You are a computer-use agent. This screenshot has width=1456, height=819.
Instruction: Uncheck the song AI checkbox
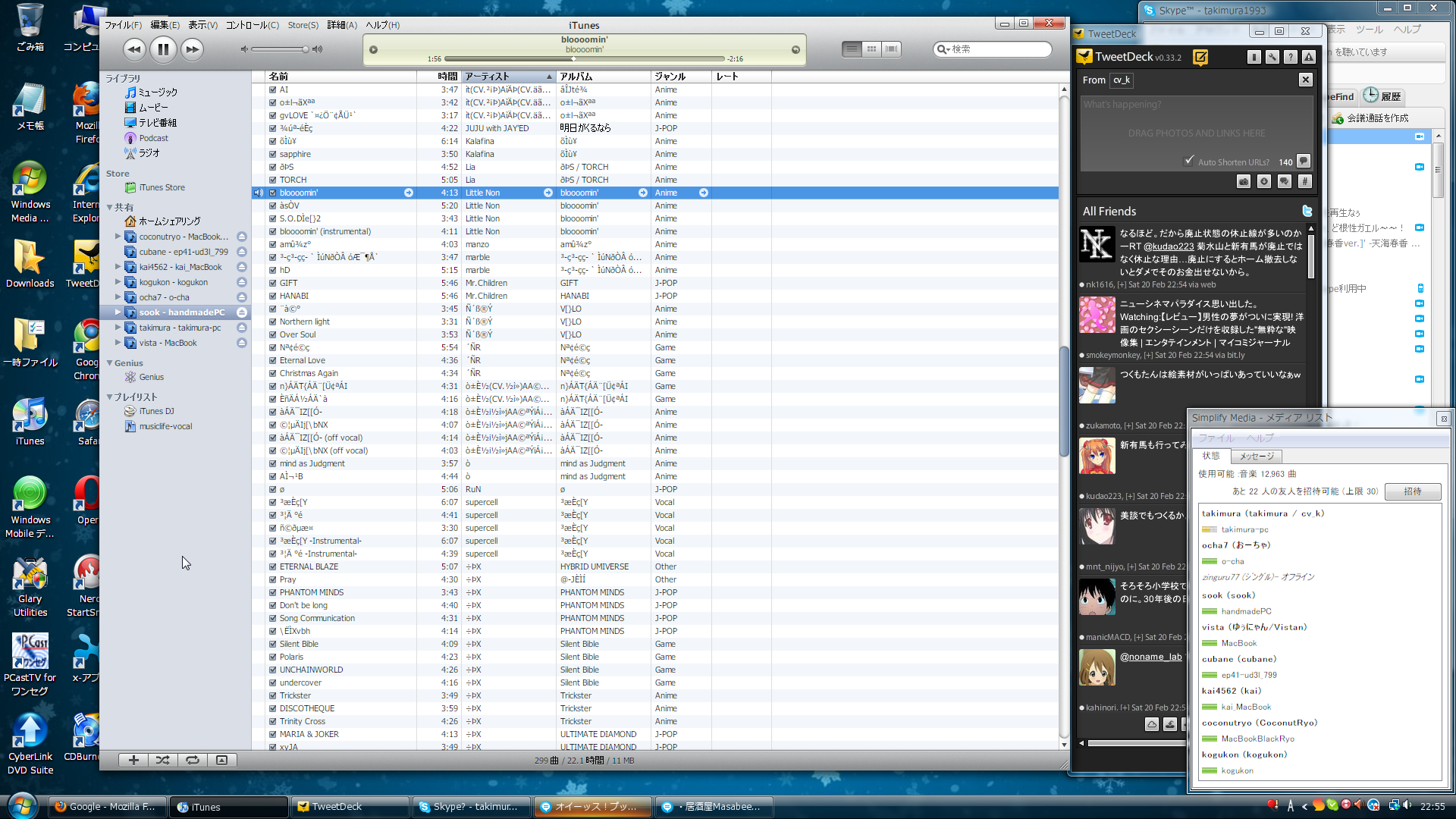point(273,89)
